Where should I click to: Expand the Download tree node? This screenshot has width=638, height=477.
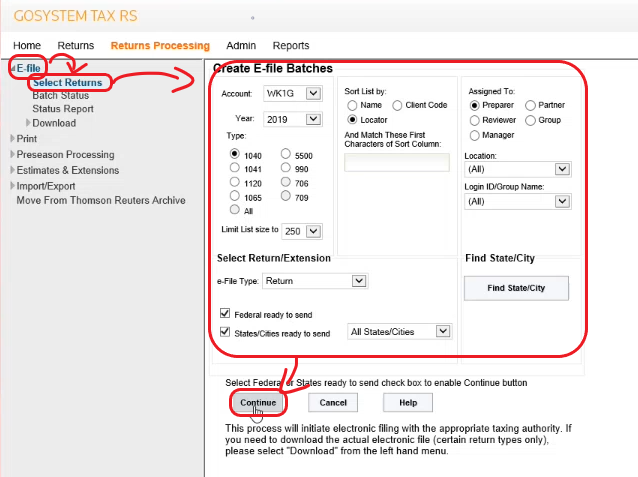coord(28,123)
